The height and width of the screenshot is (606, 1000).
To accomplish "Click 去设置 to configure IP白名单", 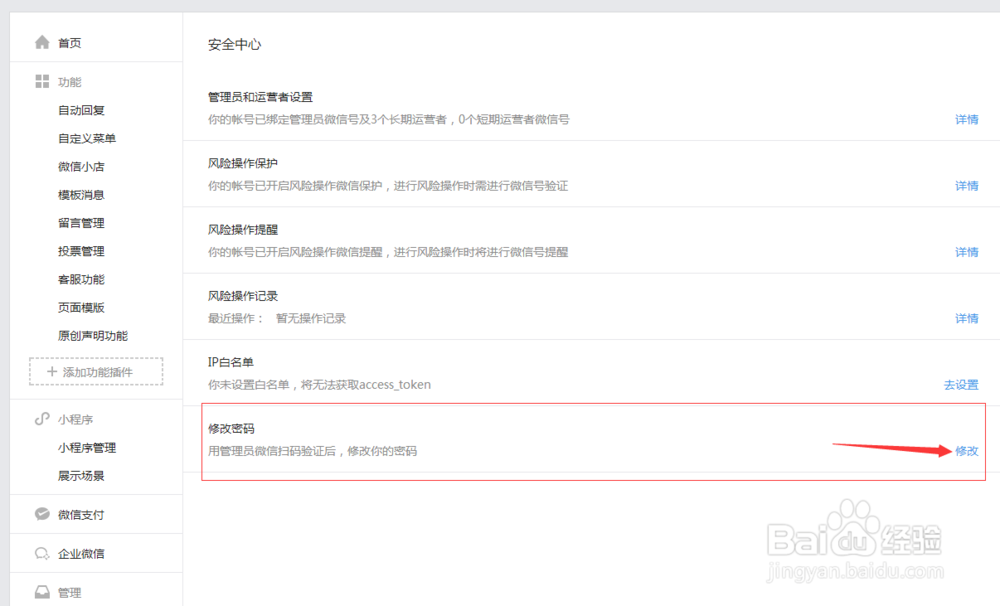I will (963, 384).
